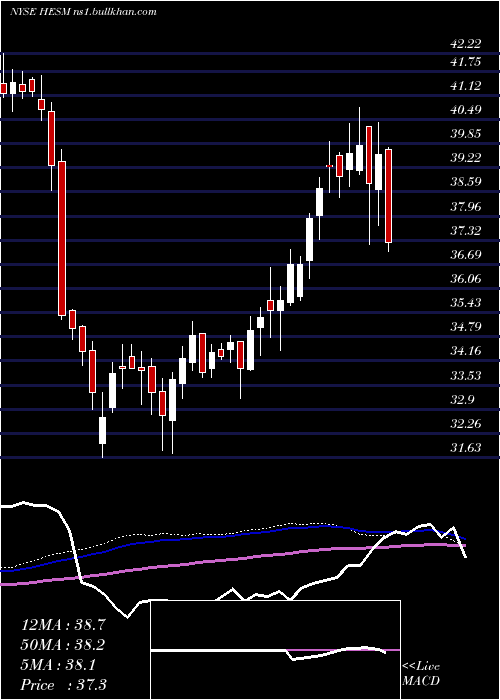Click inside the Live MACD inset chart box
500x700 pixels.
[x=275, y=650]
